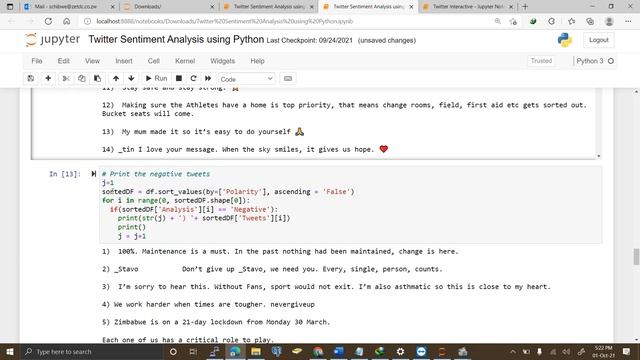
Task: Click the Python 3 kernel status circle
Action: pyautogui.click(x=611, y=61)
